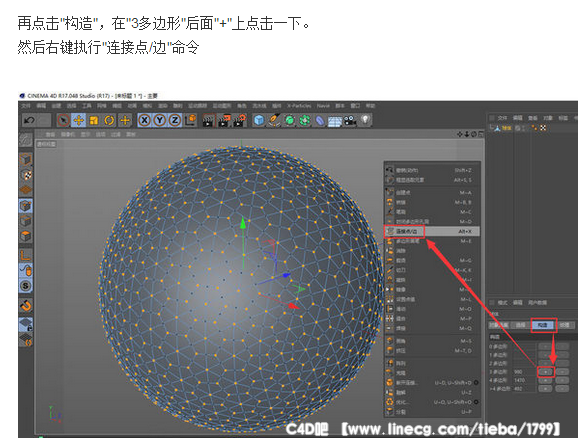The width and height of the screenshot is (586, 446).
Task: Click the blue deformer capsule icon
Action: point(320,120)
